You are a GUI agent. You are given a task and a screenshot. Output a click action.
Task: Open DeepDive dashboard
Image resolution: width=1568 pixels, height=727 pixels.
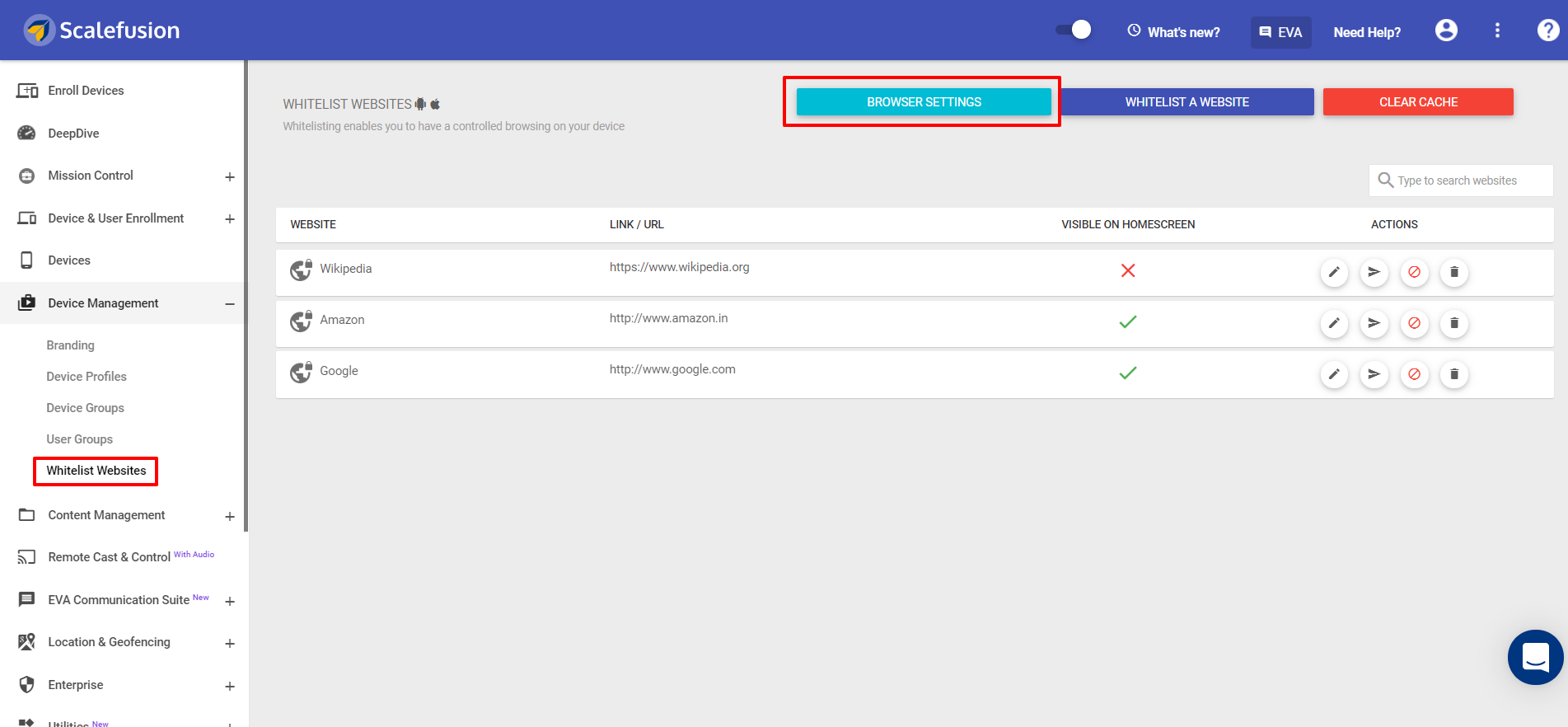(73, 134)
